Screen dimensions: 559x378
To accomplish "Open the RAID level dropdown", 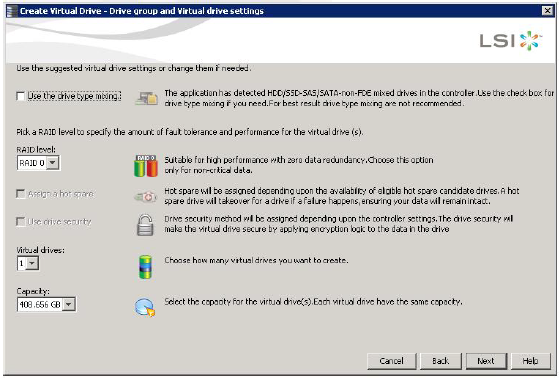I will click(x=53, y=163).
